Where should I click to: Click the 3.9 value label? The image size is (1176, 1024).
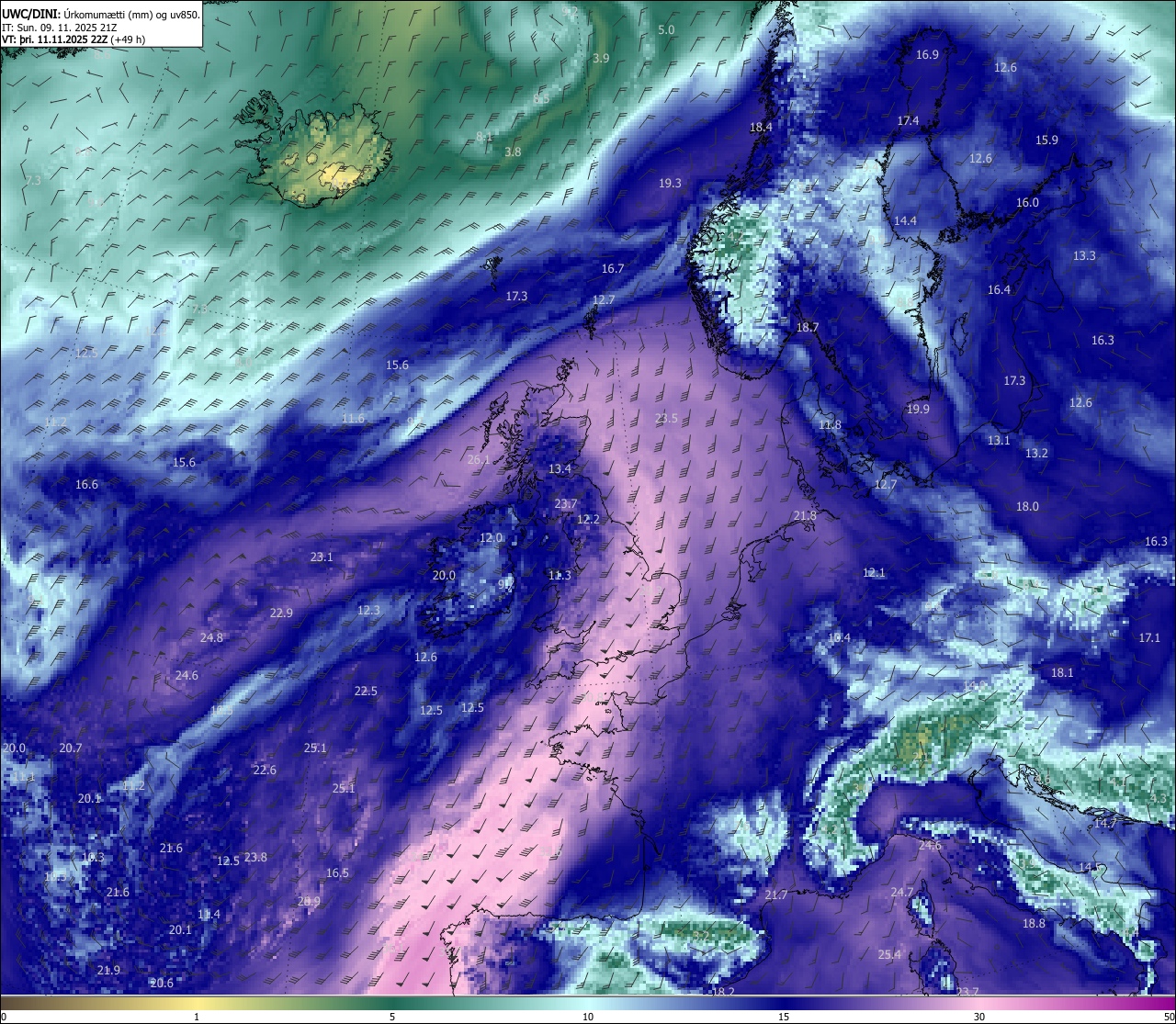(601, 57)
